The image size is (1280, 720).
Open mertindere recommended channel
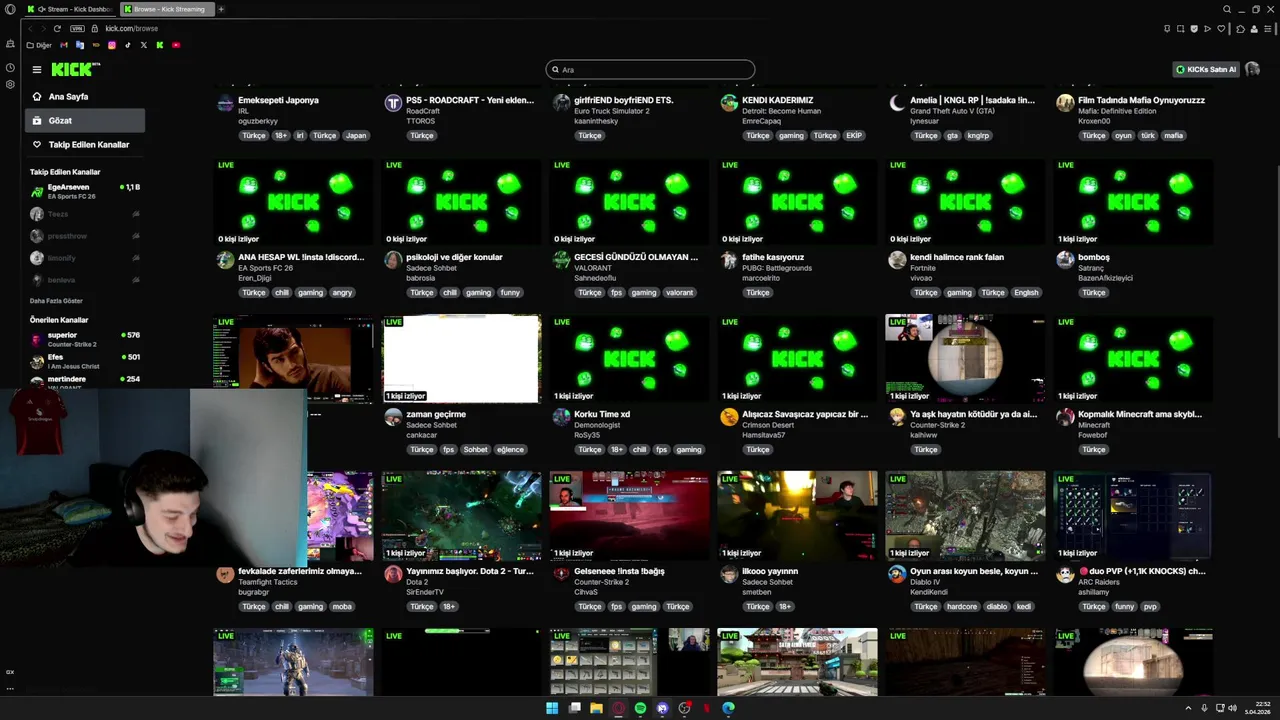[85, 380]
